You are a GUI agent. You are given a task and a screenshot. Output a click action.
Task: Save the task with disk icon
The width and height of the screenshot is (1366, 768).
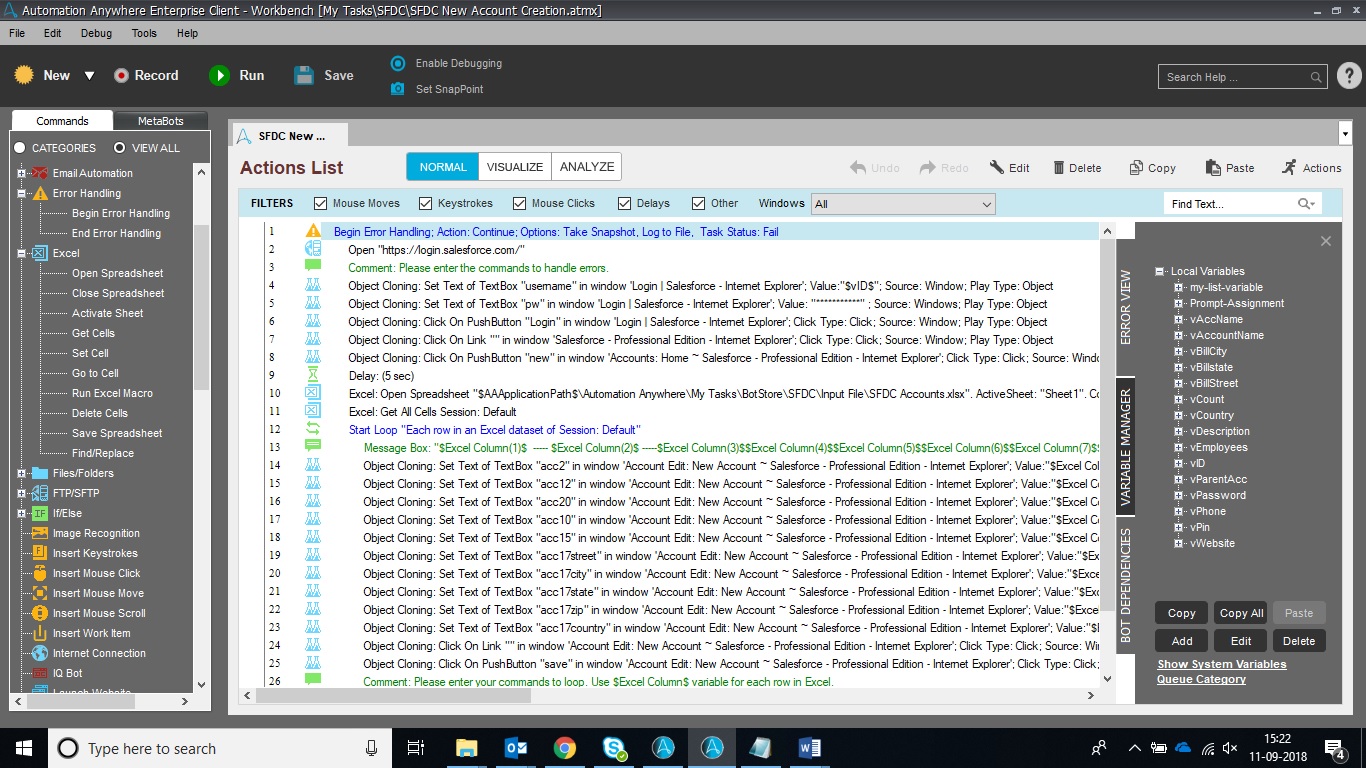coord(304,75)
